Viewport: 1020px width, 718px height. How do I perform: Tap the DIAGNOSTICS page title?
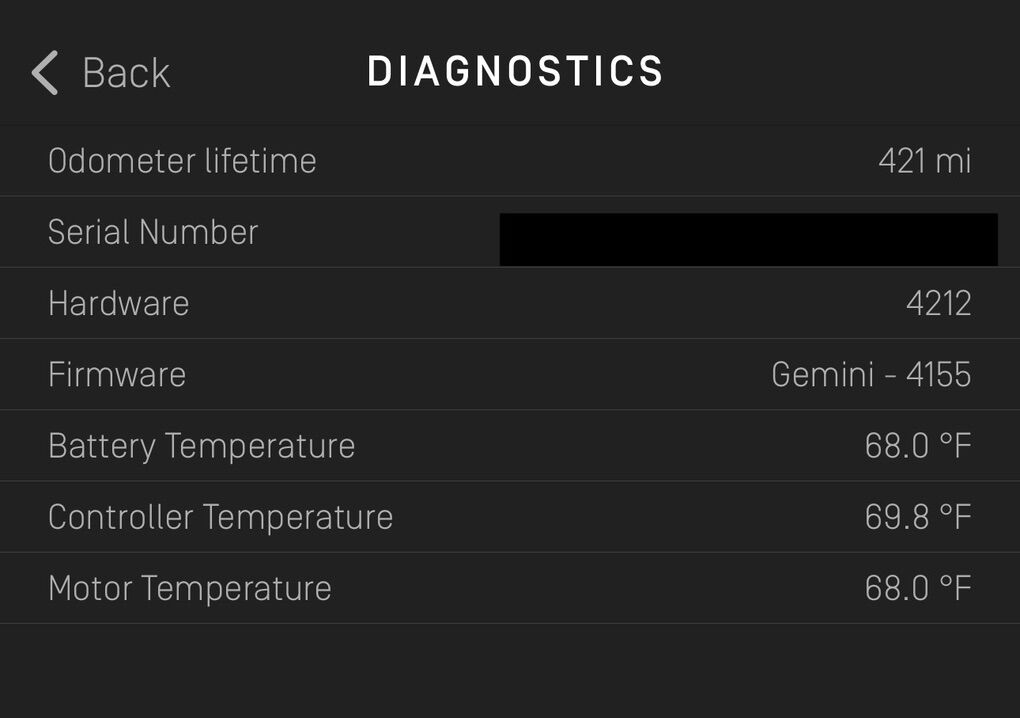coord(515,72)
